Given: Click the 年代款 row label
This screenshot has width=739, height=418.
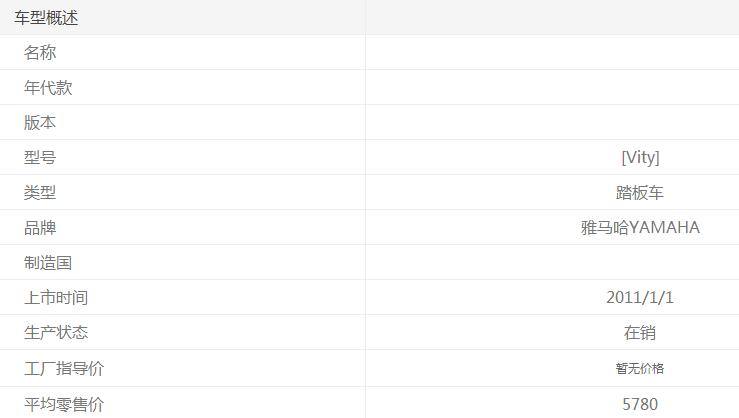Looking at the screenshot, I should pos(48,88).
